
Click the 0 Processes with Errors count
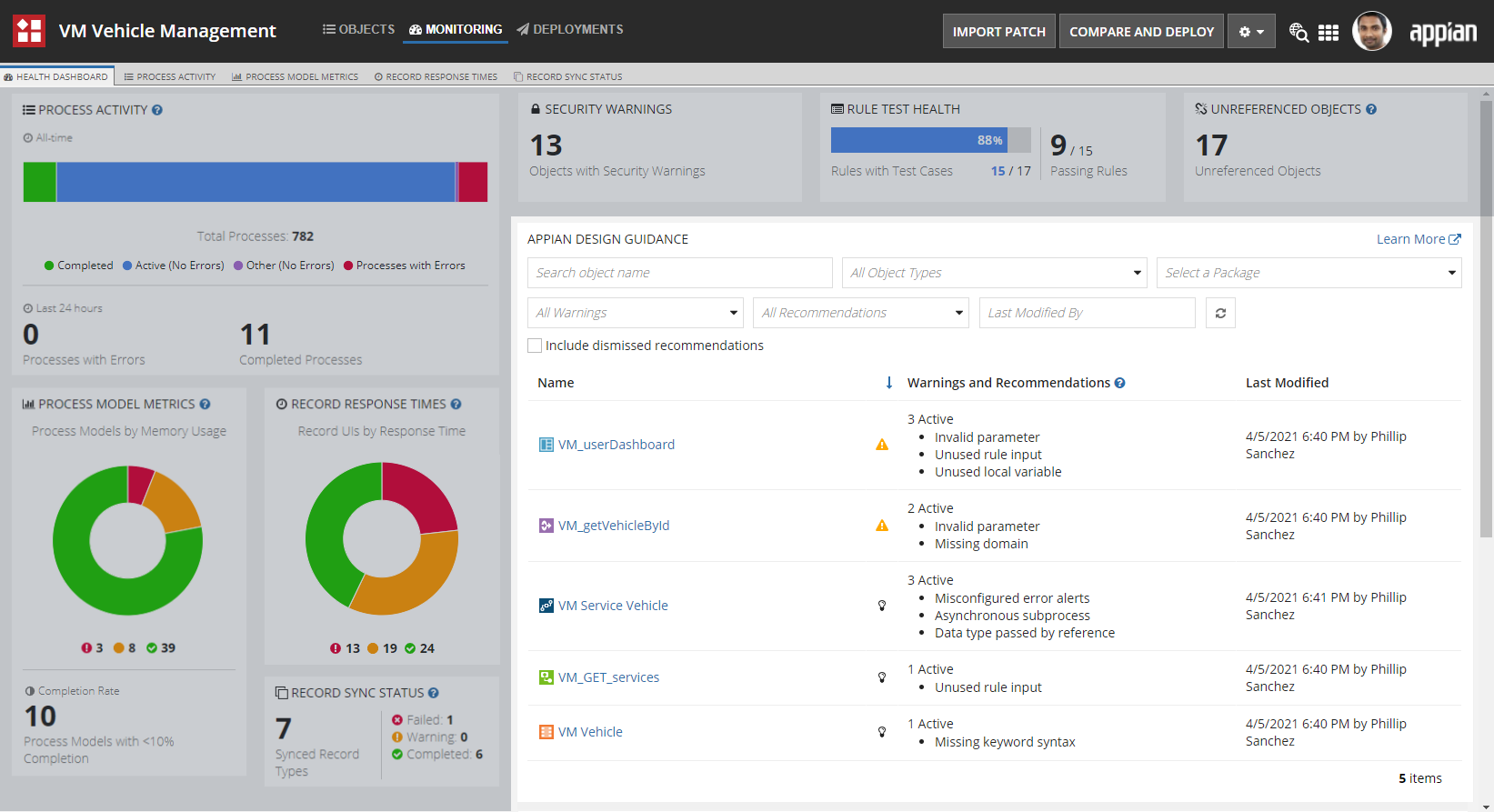coord(31,335)
